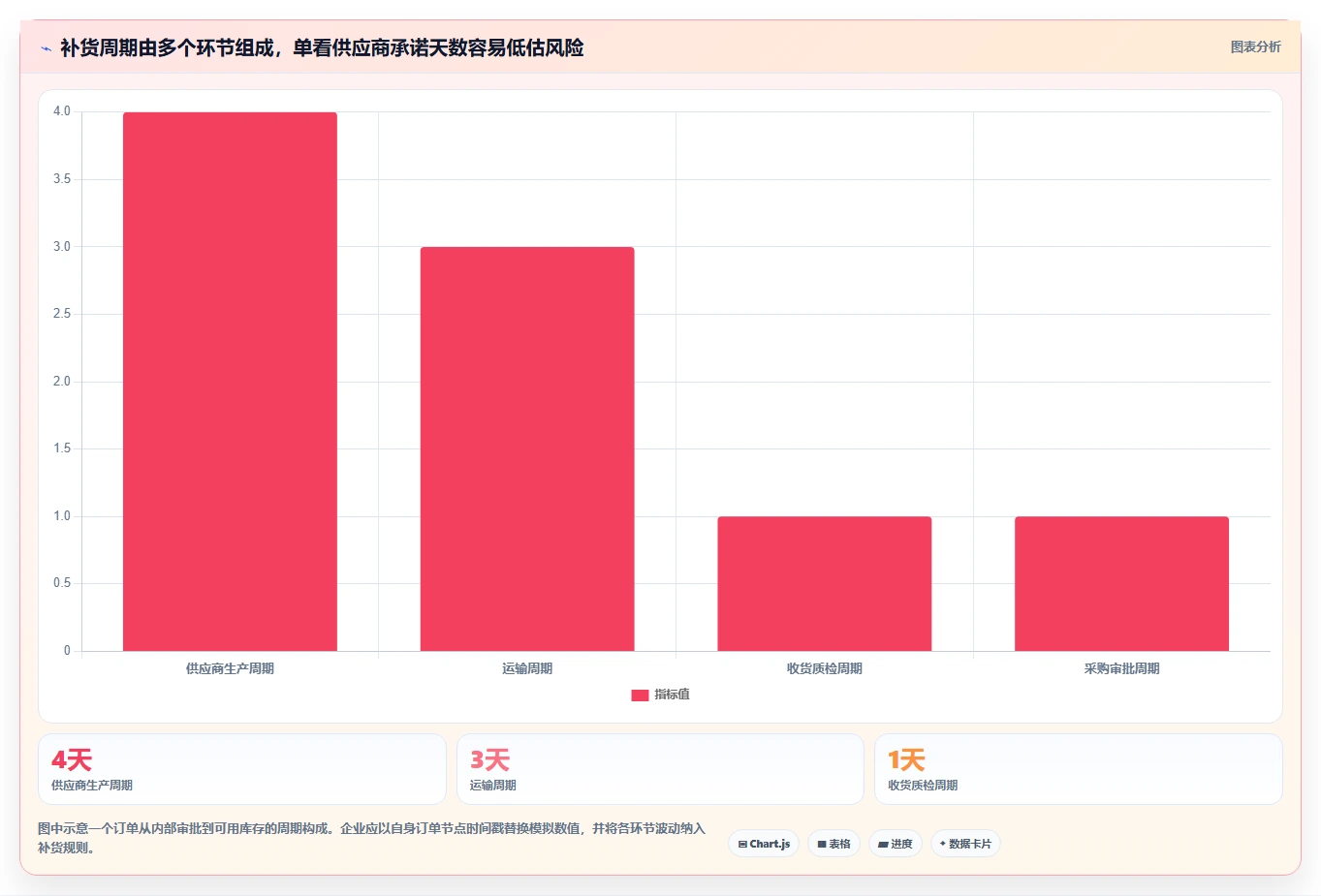Image resolution: width=1321 pixels, height=896 pixels.
Task: Click the 表格 tag
Action: [x=833, y=844]
